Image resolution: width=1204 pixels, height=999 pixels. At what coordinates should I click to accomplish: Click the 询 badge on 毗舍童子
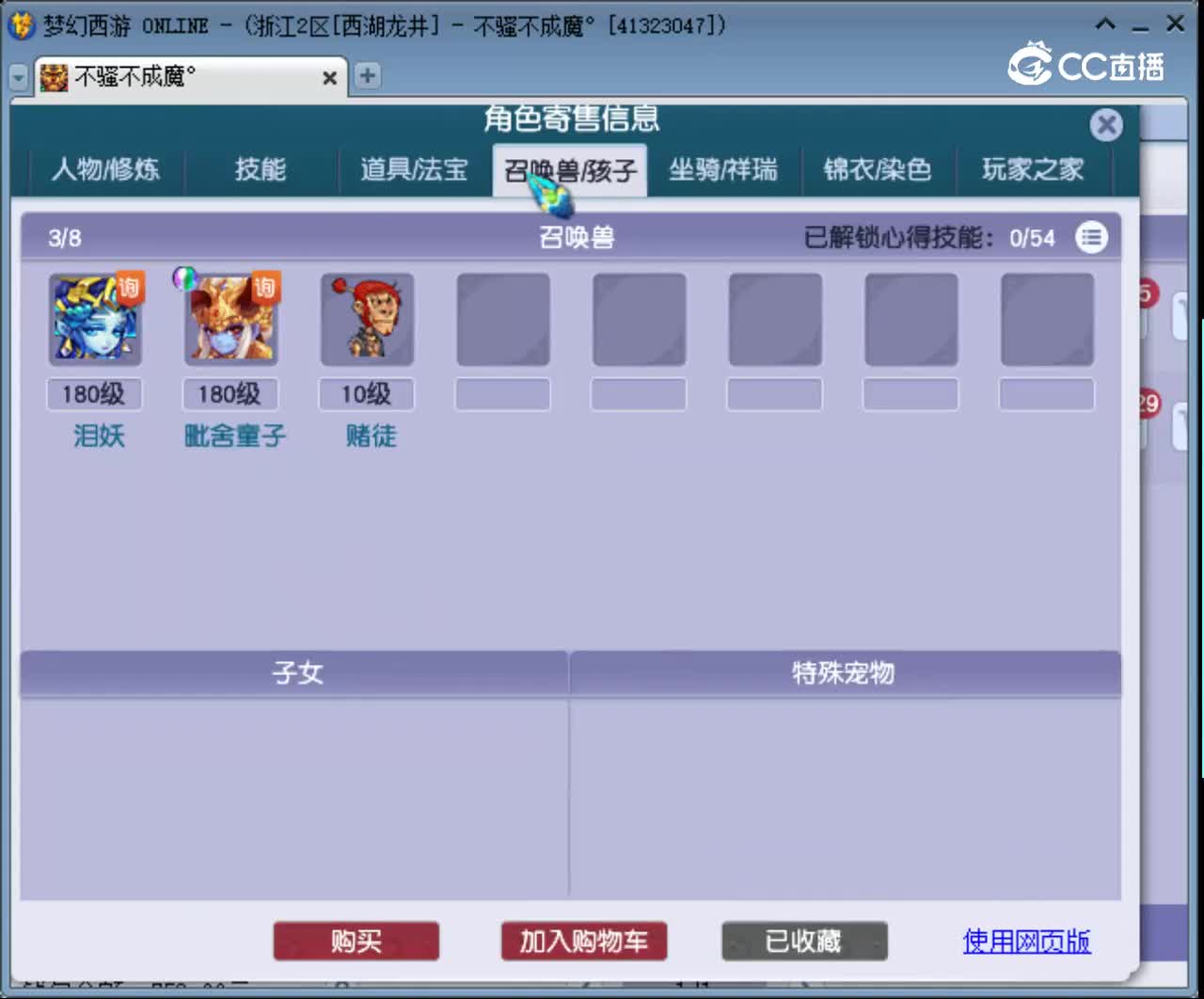[264, 287]
